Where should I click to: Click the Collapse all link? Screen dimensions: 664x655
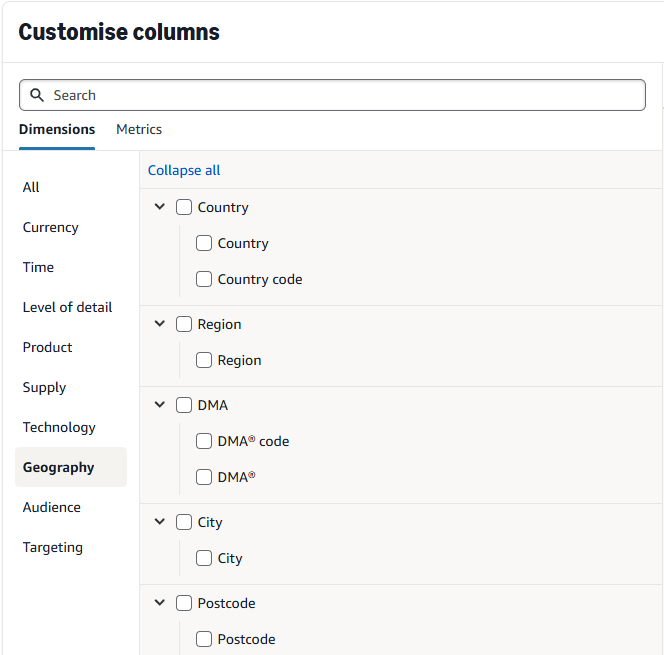coord(184,170)
